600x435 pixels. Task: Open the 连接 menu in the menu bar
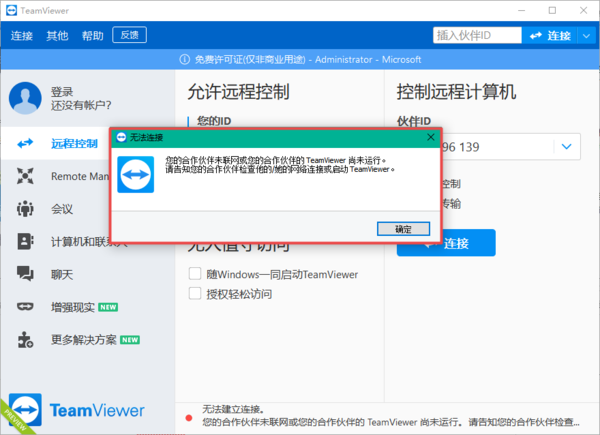pos(22,35)
